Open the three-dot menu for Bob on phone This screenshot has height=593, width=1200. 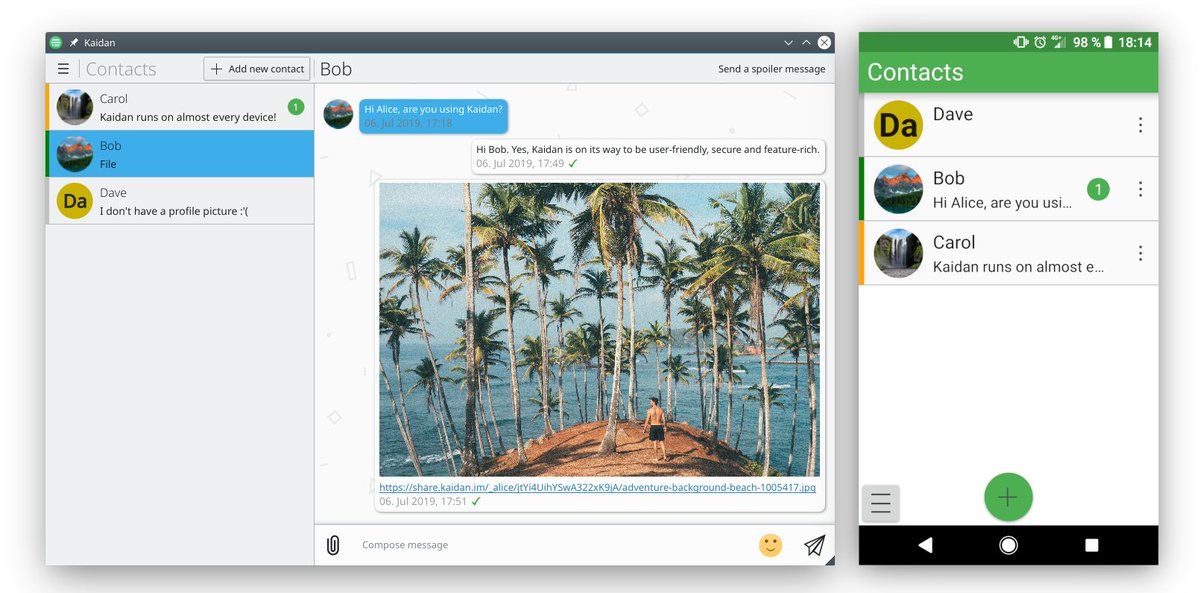pos(1140,189)
